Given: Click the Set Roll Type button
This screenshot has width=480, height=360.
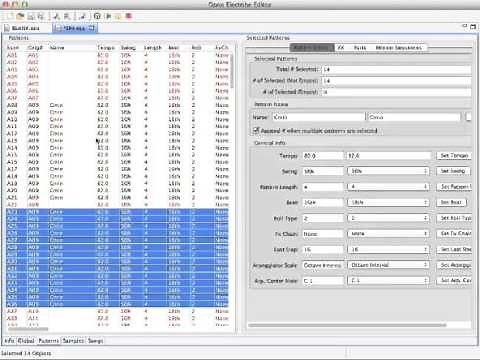Looking at the screenshot, I should click(x=454, y=218).
